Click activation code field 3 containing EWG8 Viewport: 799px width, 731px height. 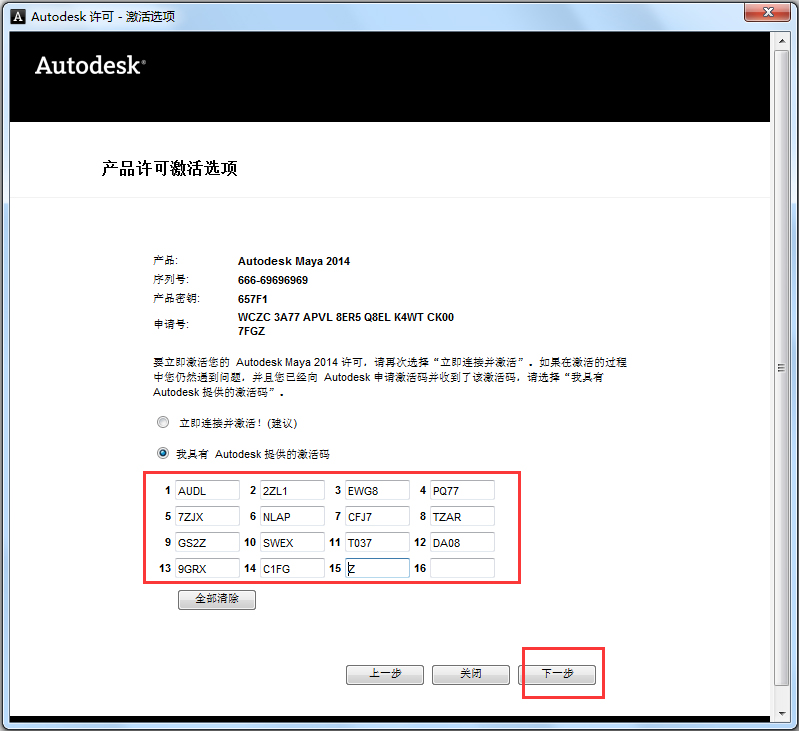click(x=377, y=491)
